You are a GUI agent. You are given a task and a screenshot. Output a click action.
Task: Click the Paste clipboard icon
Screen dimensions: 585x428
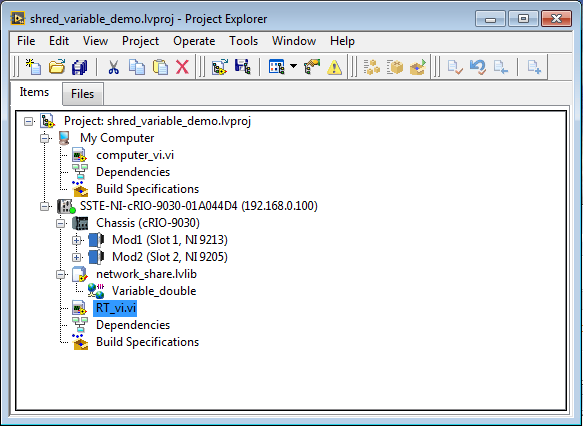pyautogui.click(x=160, y=67)
